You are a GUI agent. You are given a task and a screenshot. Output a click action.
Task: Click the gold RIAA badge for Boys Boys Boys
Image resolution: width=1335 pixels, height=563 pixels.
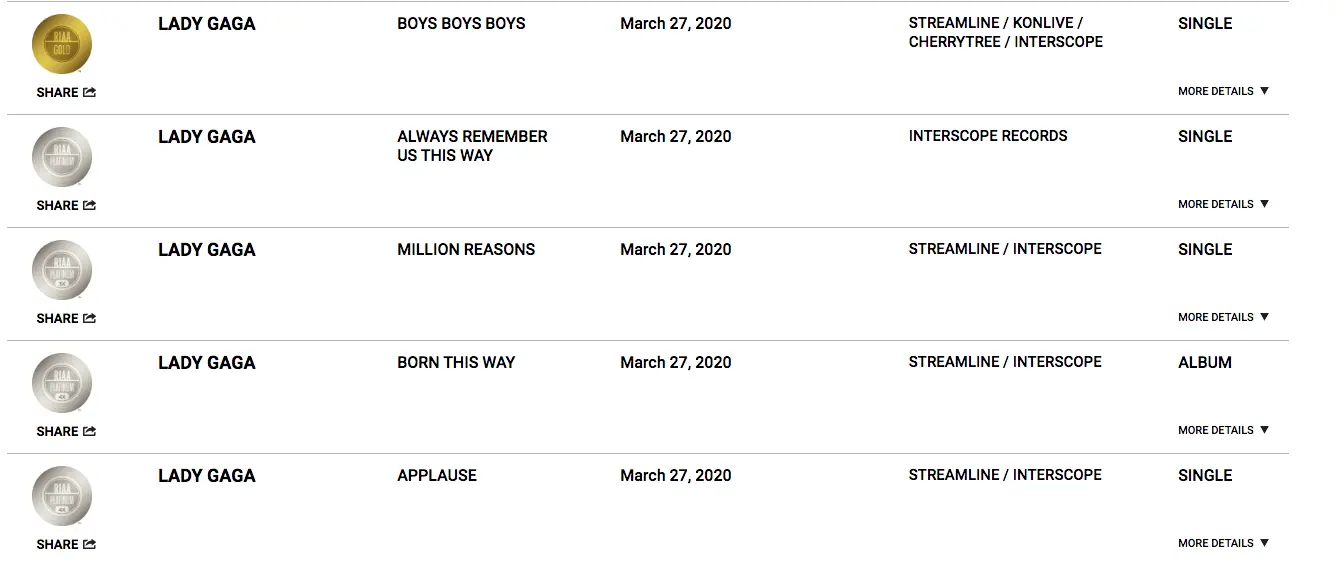62,44
